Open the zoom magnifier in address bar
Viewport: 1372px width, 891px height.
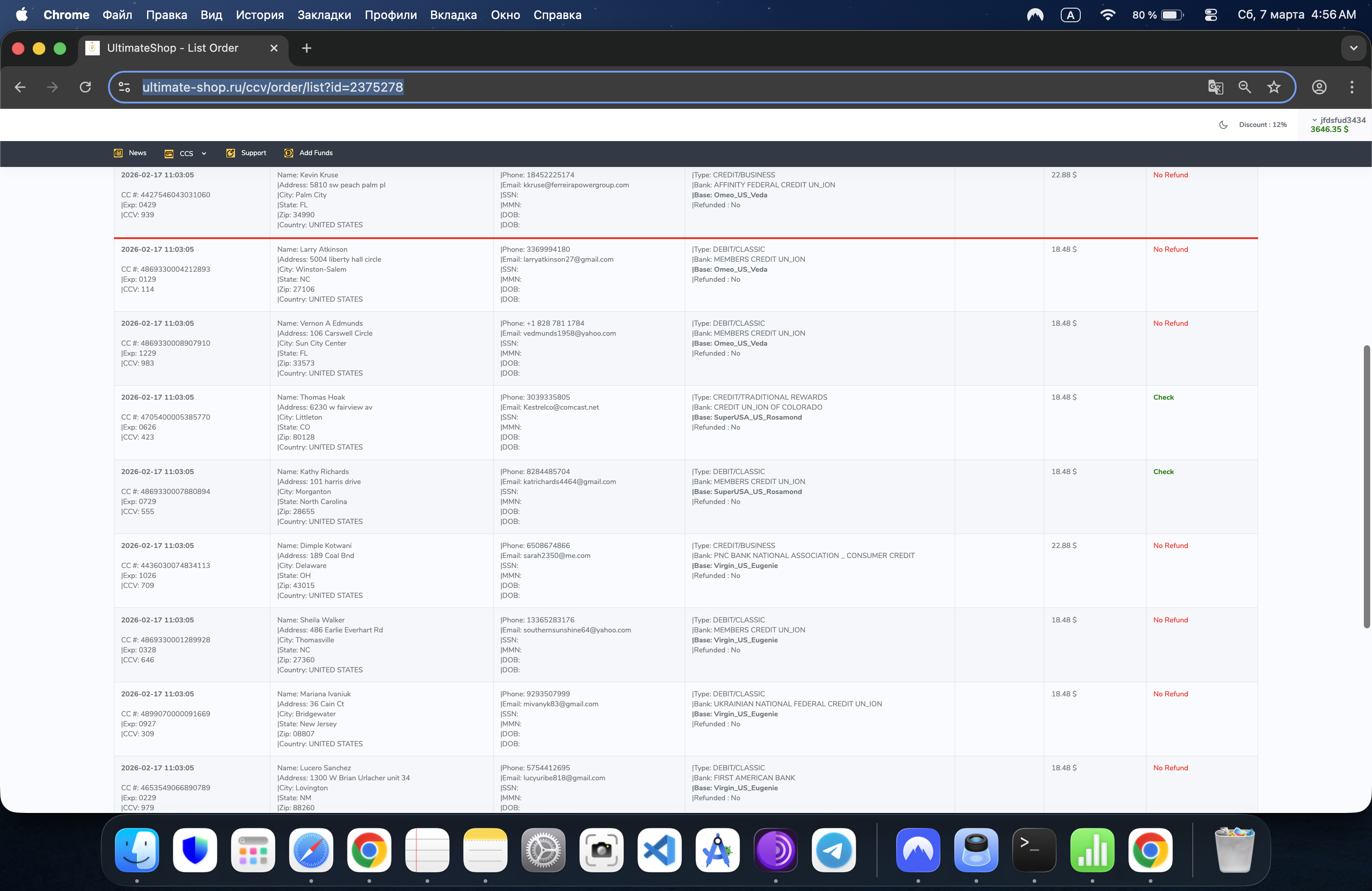(1245, 87)
